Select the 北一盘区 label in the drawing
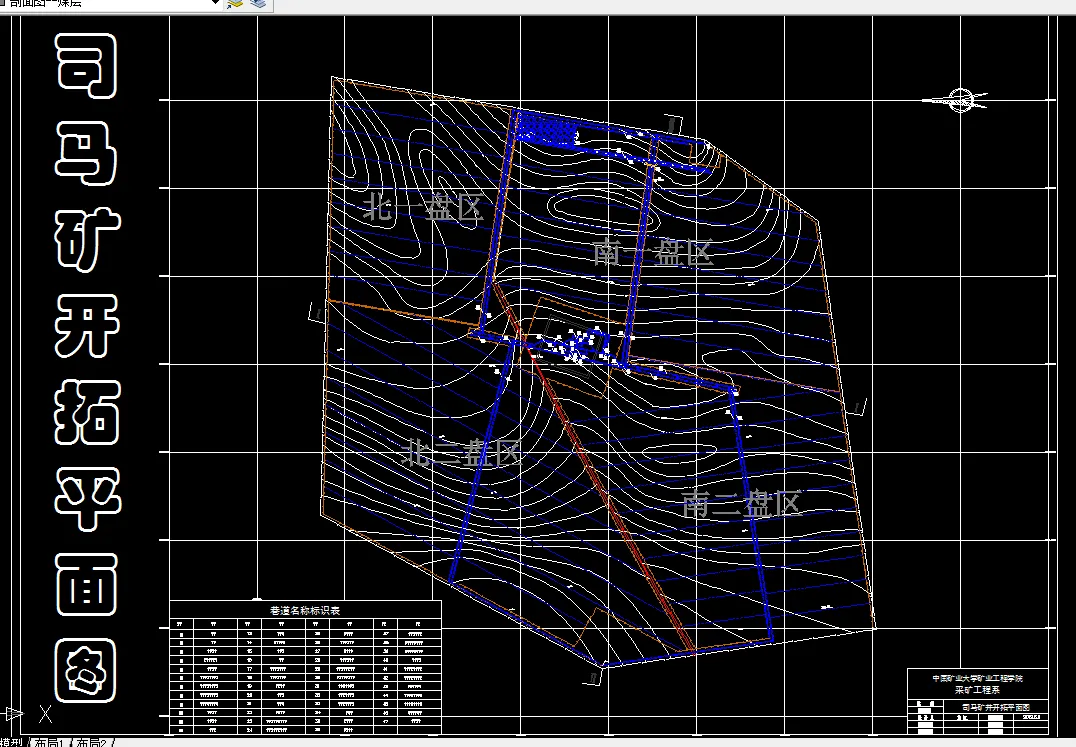This screenshot has height=747, width=1076. (x=423, y=206)
